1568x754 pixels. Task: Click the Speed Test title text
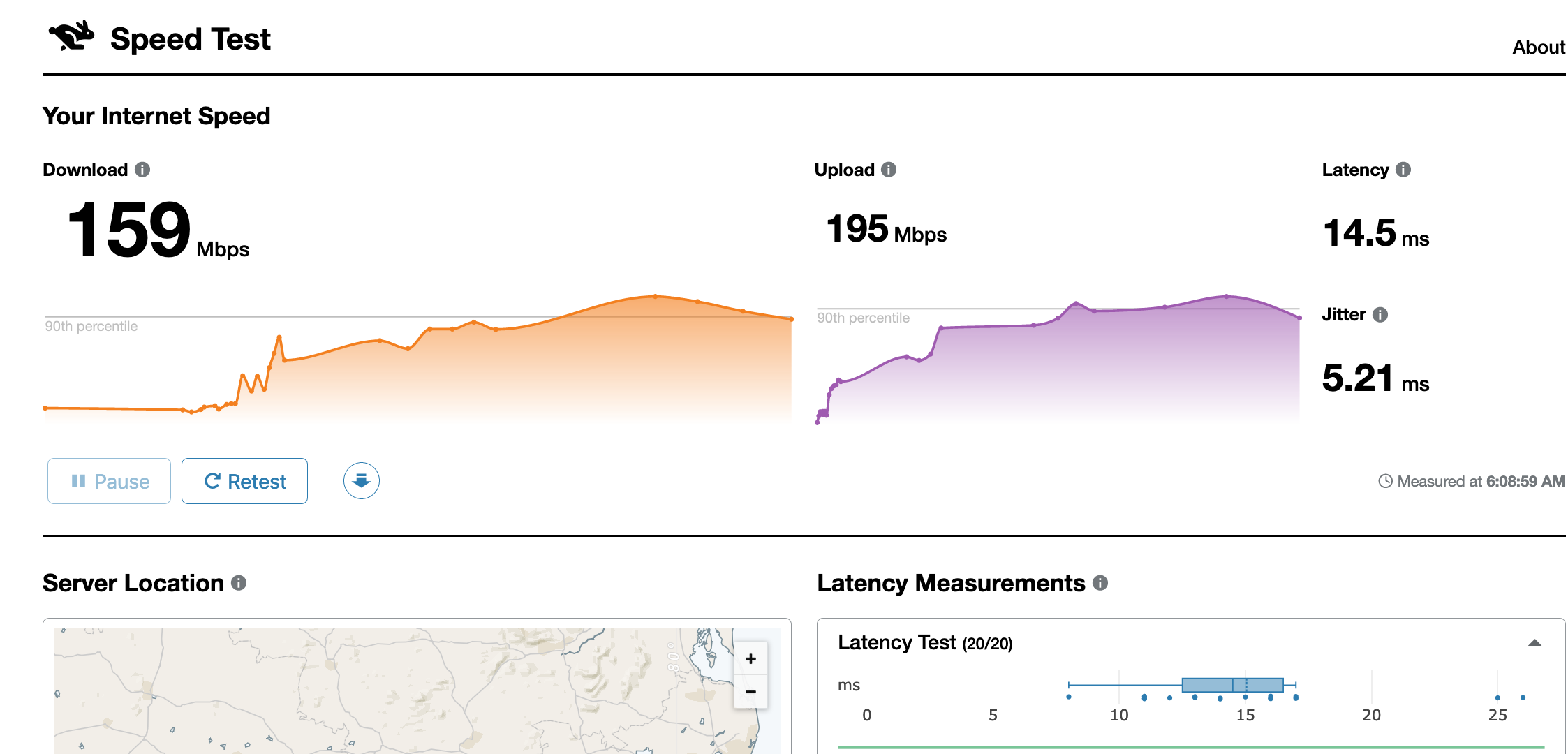click(190, 39)
